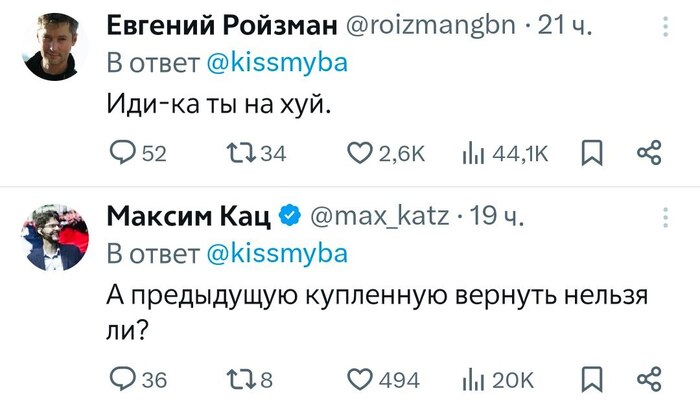Open the Евгений Ройзман display name link
Viewport: 700px width, 404px height.
pyautogui.click(x=220, y=26)
